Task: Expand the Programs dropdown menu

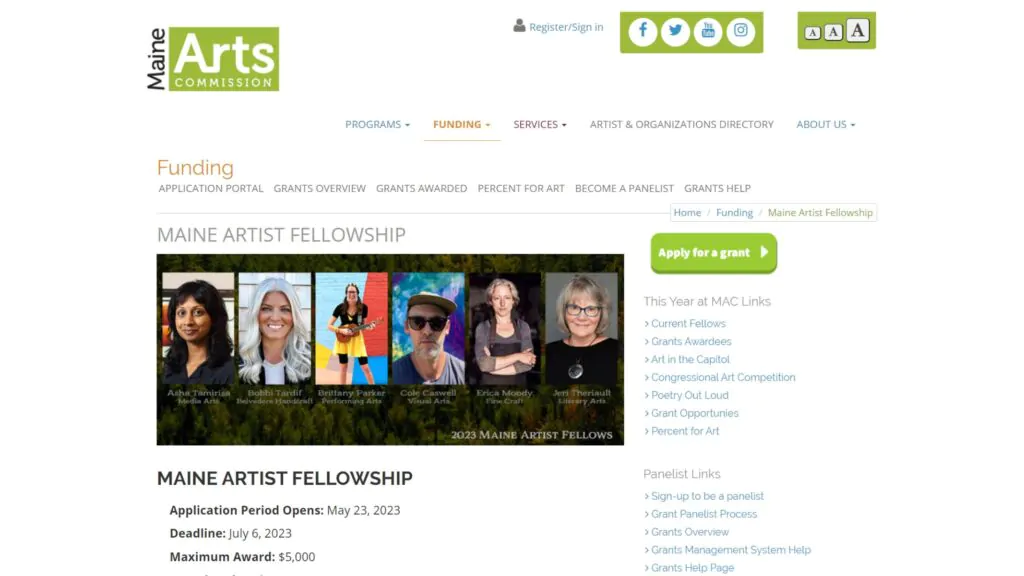Action: click(377, 124)
